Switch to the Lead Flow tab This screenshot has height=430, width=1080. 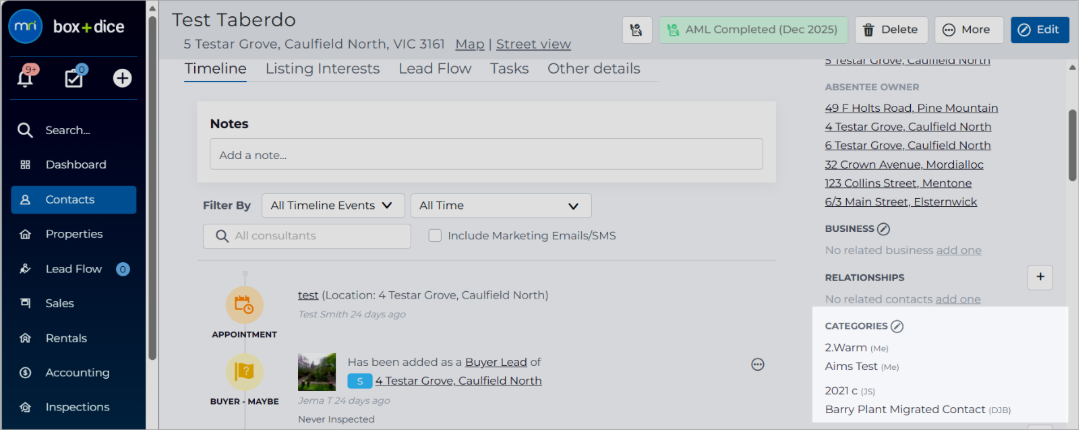pos(435,69)
